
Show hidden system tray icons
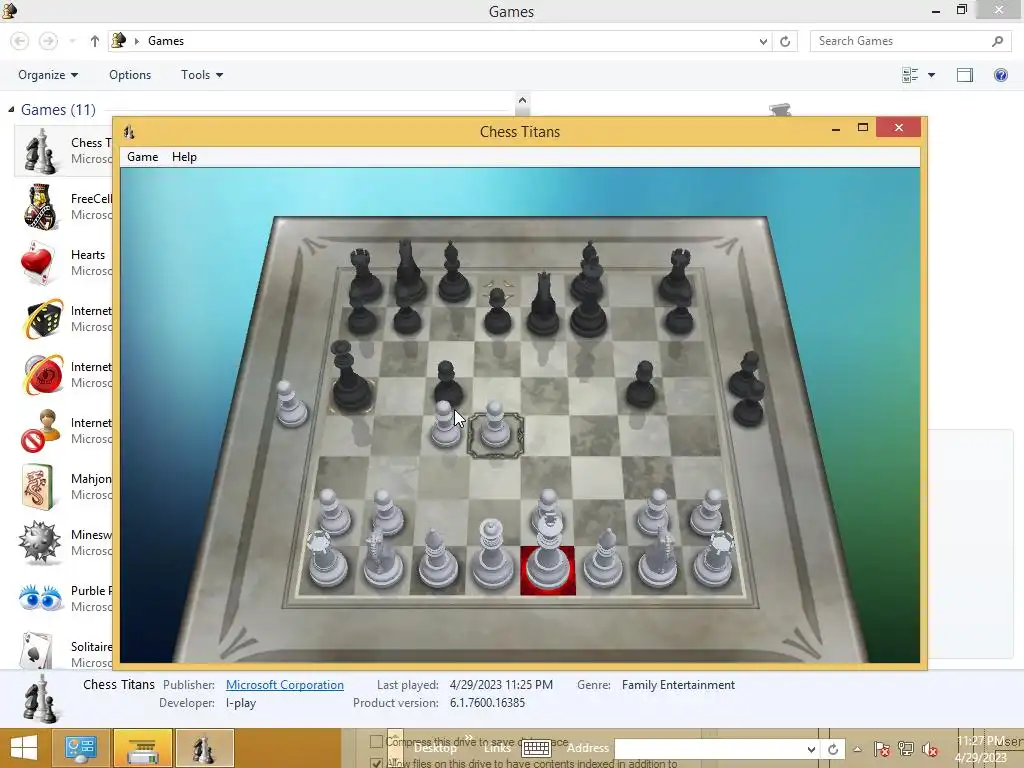[857, 749]
